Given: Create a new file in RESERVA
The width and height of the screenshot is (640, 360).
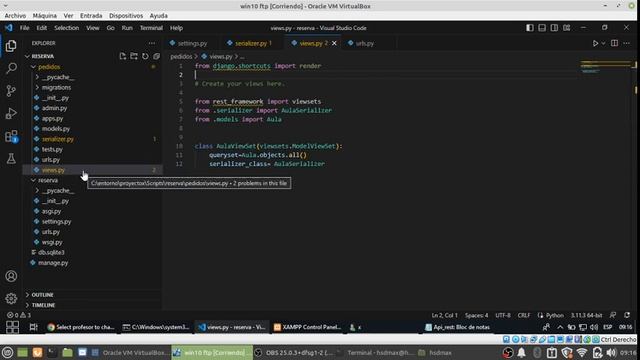Looking at the screenshot, I should (122, 56).
